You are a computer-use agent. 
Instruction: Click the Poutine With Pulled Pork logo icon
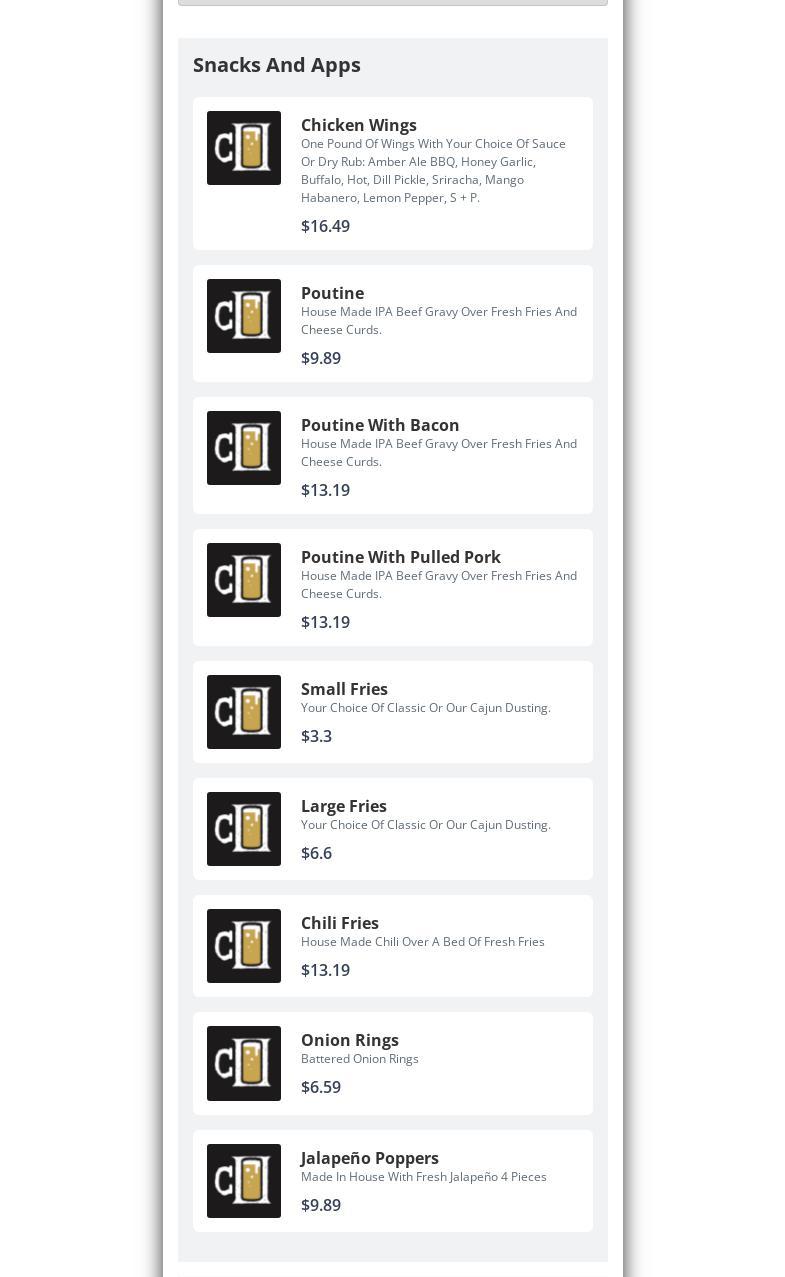click(x=244, y=580)
